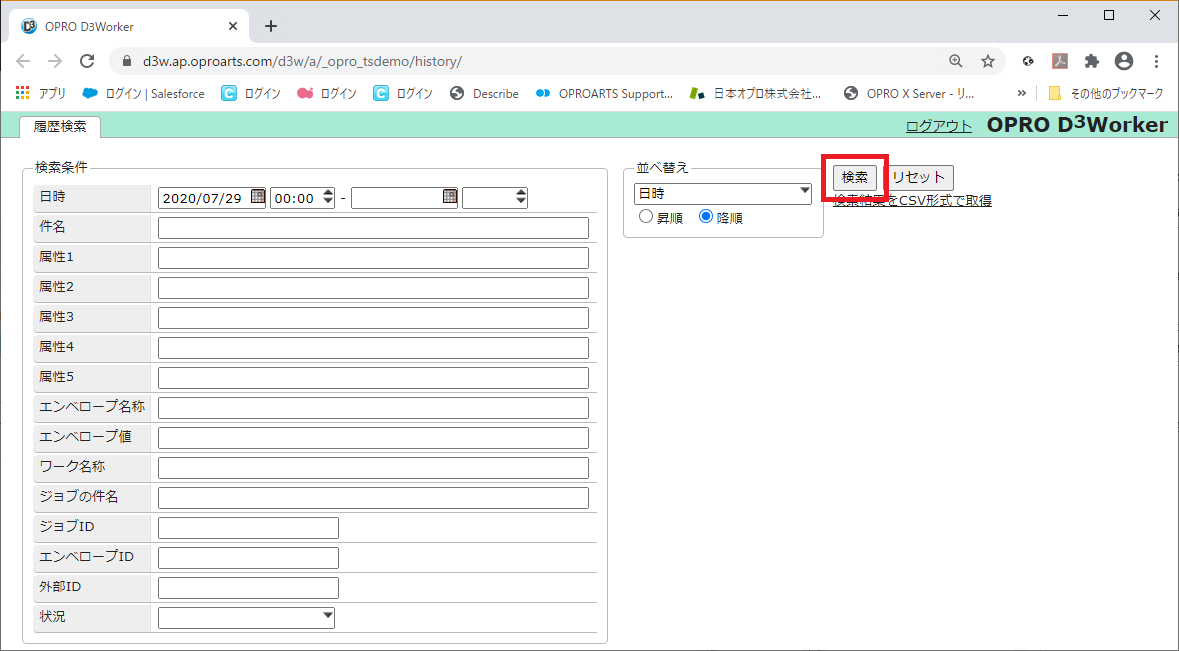This screenshot has height=651, width=1179.
Task: Switch to the 履歴検索 tab
Action: tap(60, 126)
